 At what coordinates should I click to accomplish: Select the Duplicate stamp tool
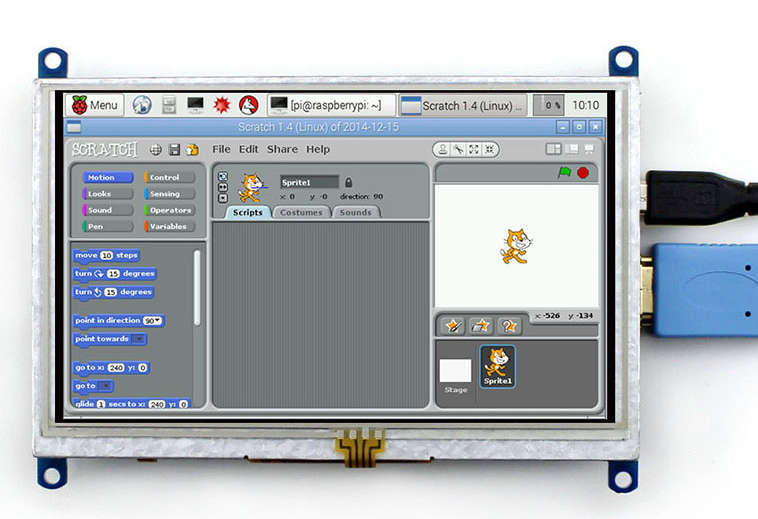pyautogui.click(x=442, y=149)
